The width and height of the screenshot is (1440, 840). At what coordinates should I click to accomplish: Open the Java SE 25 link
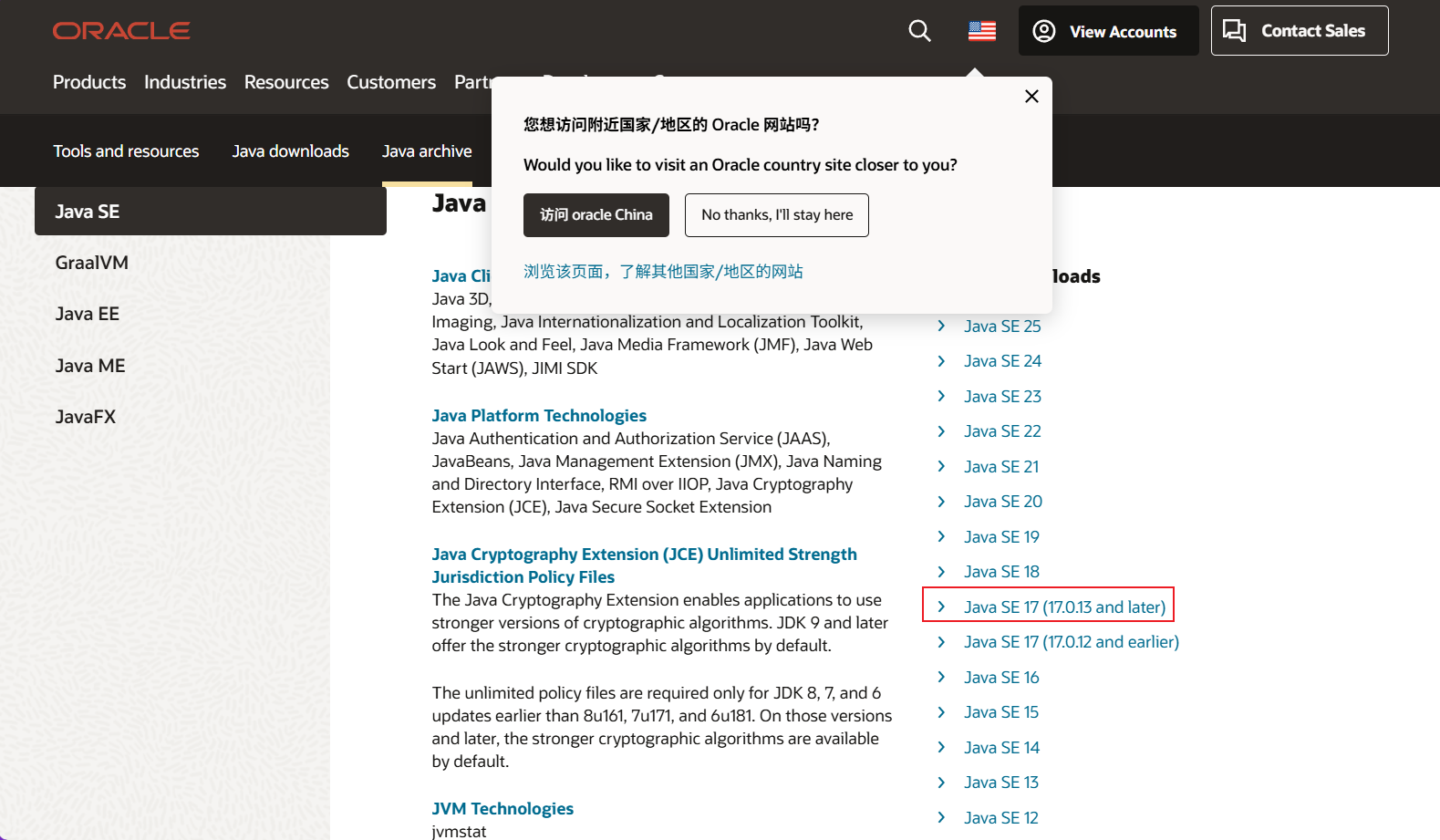tap(1002, 327)
